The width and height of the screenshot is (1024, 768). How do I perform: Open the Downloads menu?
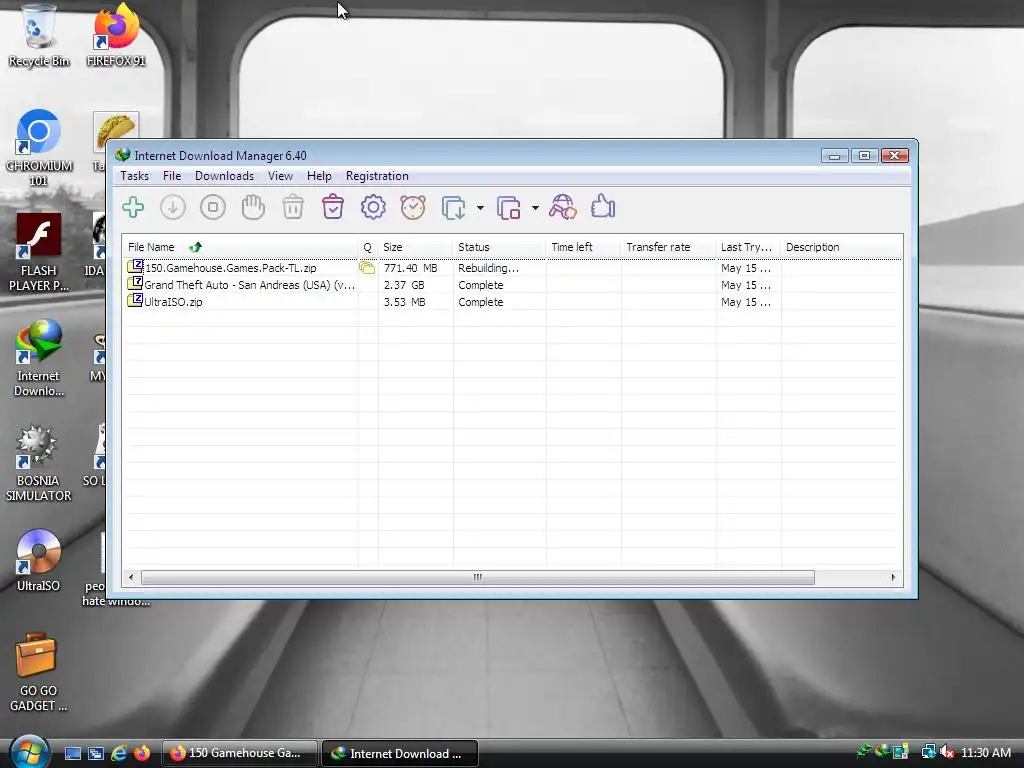pyautogui.click(x=224, y=176)
